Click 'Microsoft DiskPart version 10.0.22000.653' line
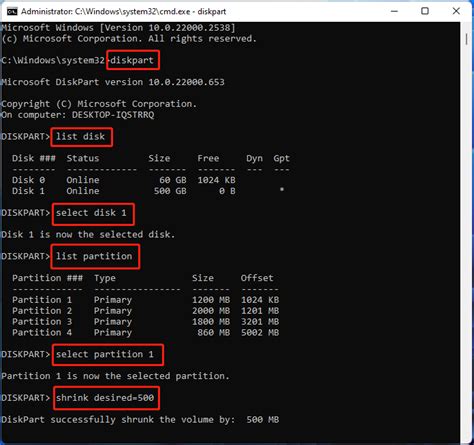474x445 pixels. 113,82
